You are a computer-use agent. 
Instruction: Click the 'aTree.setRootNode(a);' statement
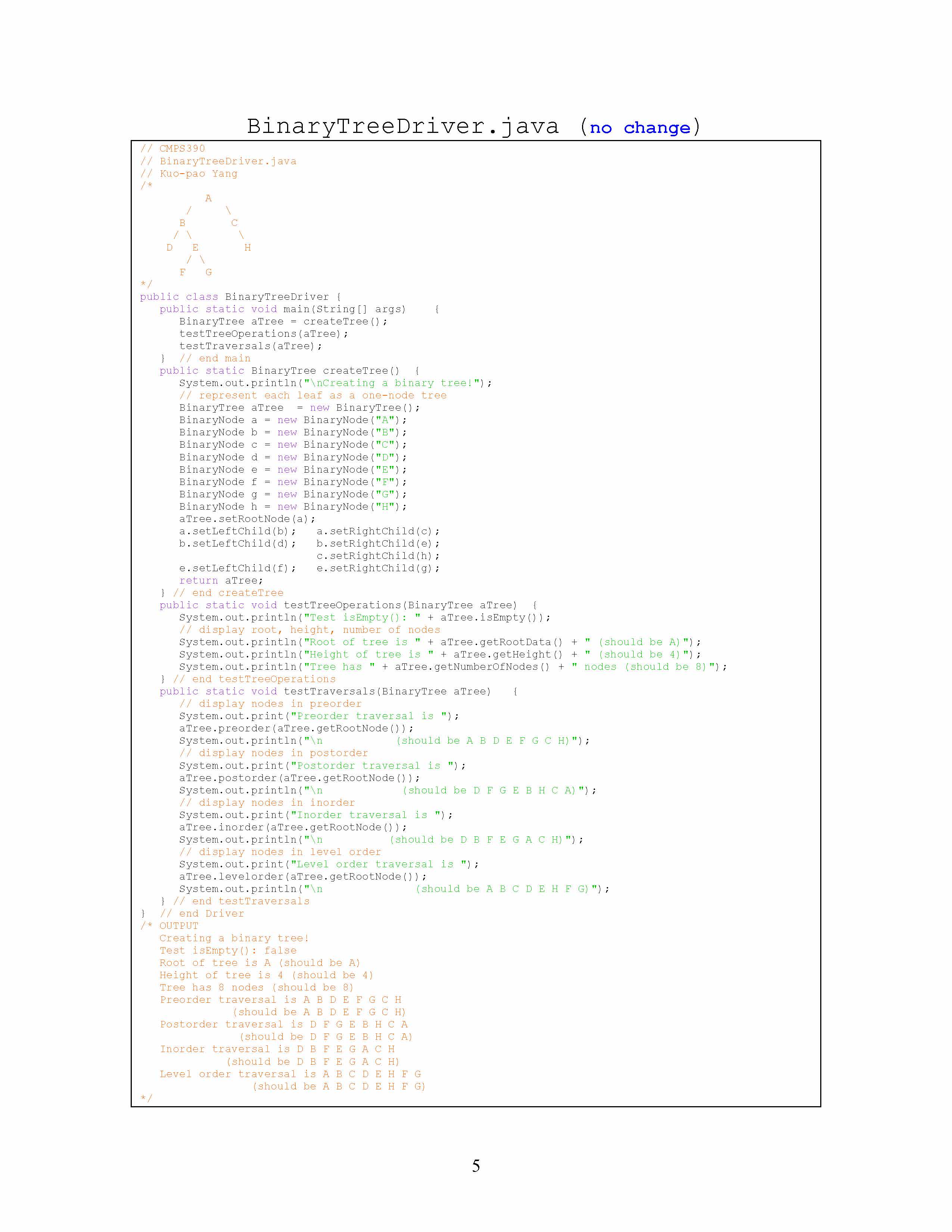coord(247,519)
